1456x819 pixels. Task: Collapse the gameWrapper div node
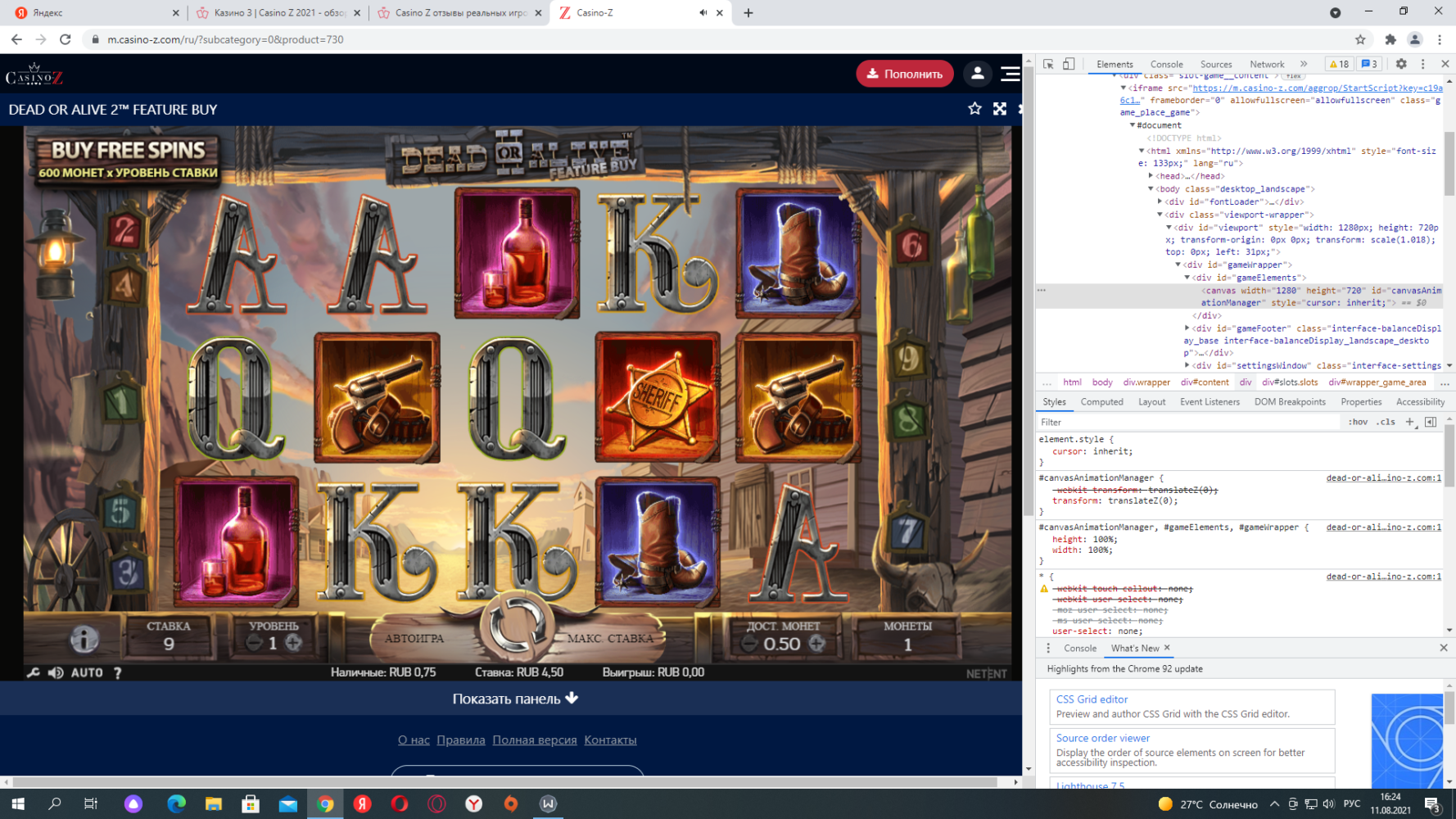(1178, 265)
